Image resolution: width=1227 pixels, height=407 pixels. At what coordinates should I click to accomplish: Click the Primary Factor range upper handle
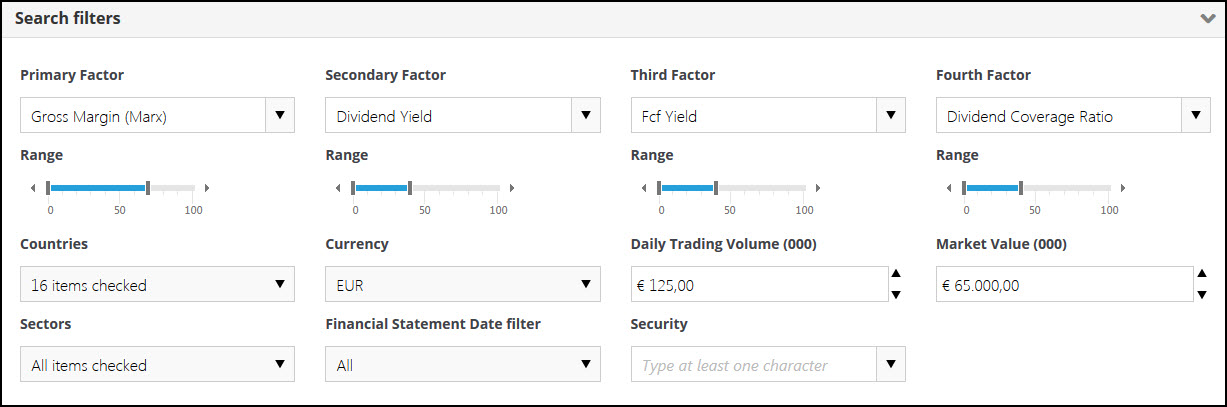148,188
